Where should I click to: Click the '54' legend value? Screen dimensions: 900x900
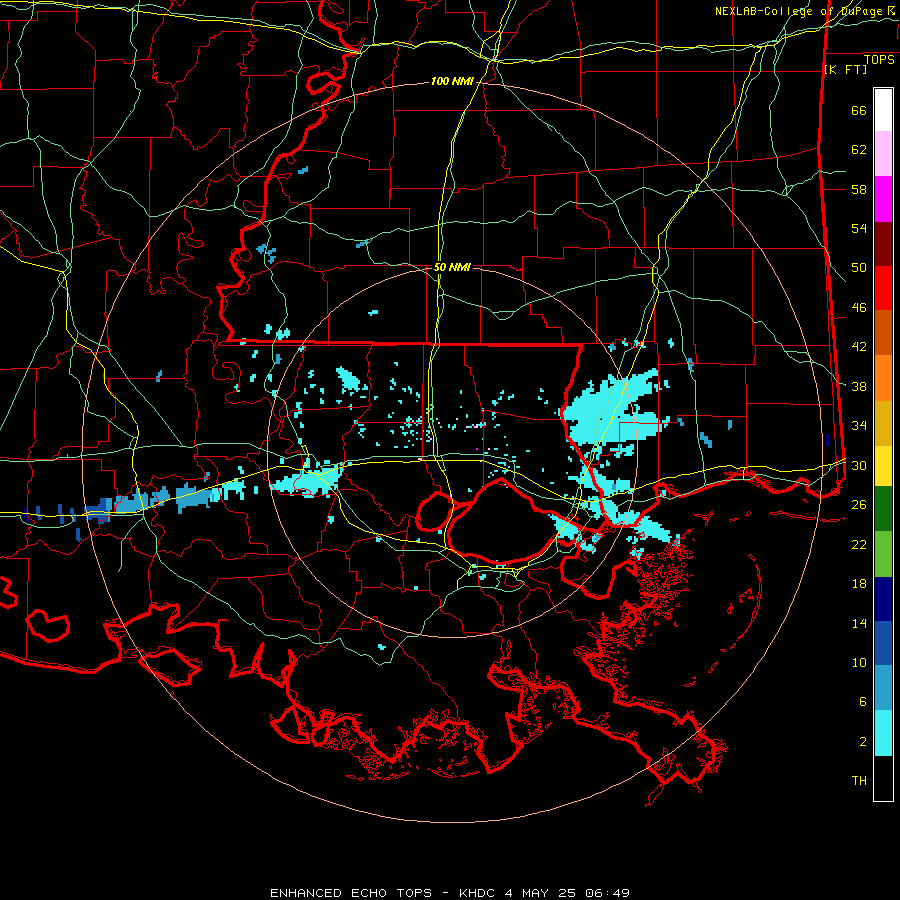click(x=859, y=228)
